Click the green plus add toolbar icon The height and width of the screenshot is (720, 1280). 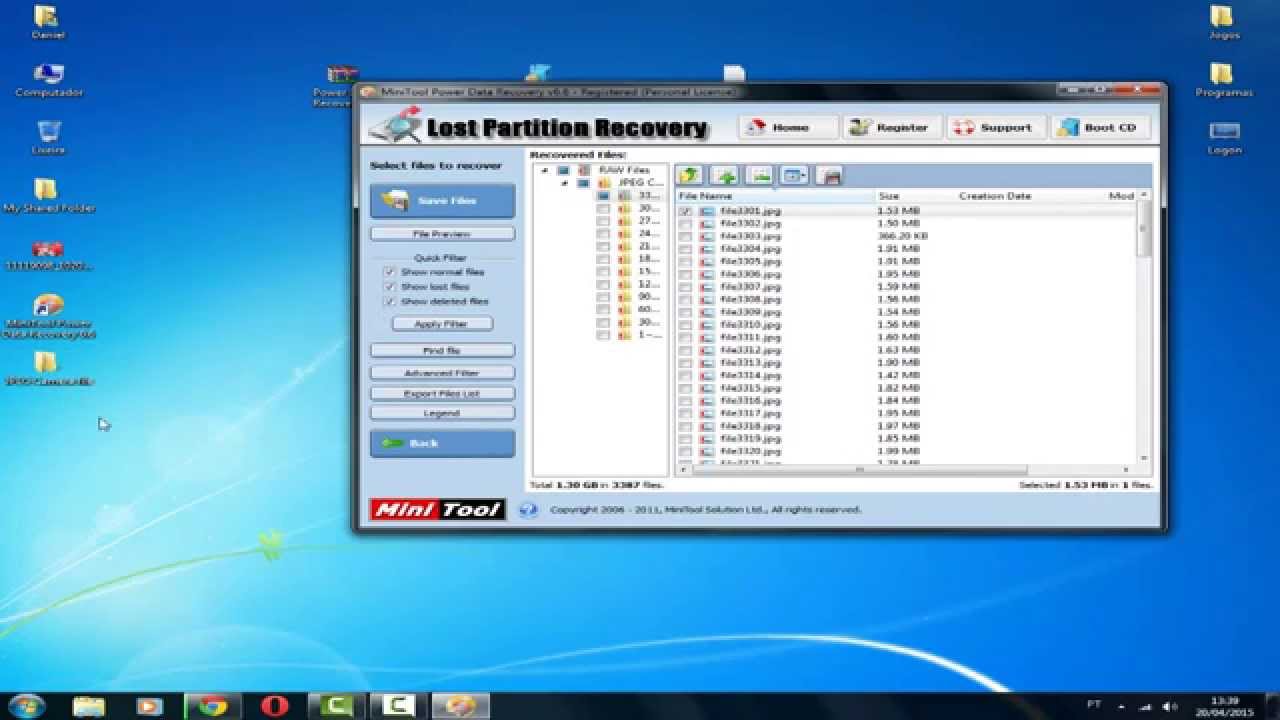pyautogui.click(x=725, y=176)
